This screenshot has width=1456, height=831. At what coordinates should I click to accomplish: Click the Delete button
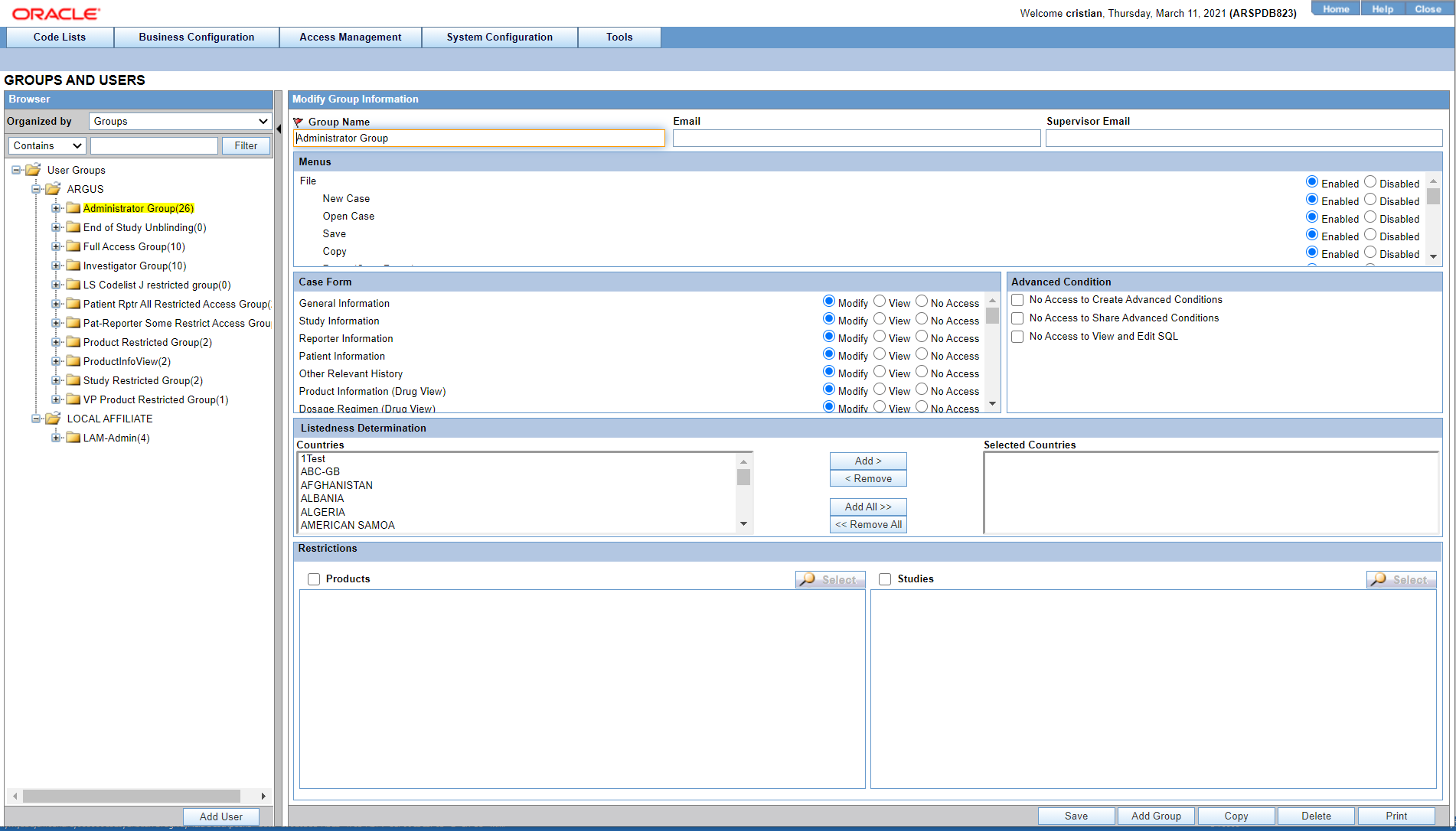1316,816
